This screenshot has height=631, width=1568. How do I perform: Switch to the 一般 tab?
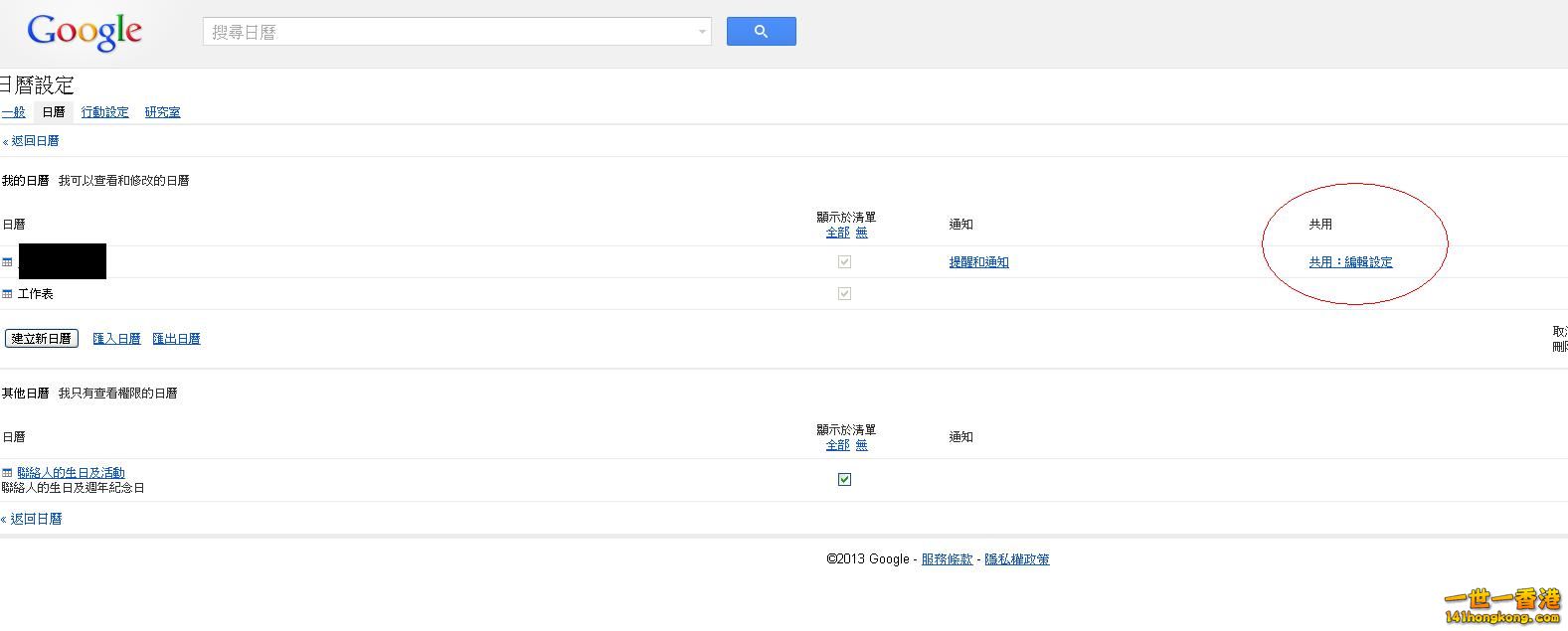(x=13, y=112)
